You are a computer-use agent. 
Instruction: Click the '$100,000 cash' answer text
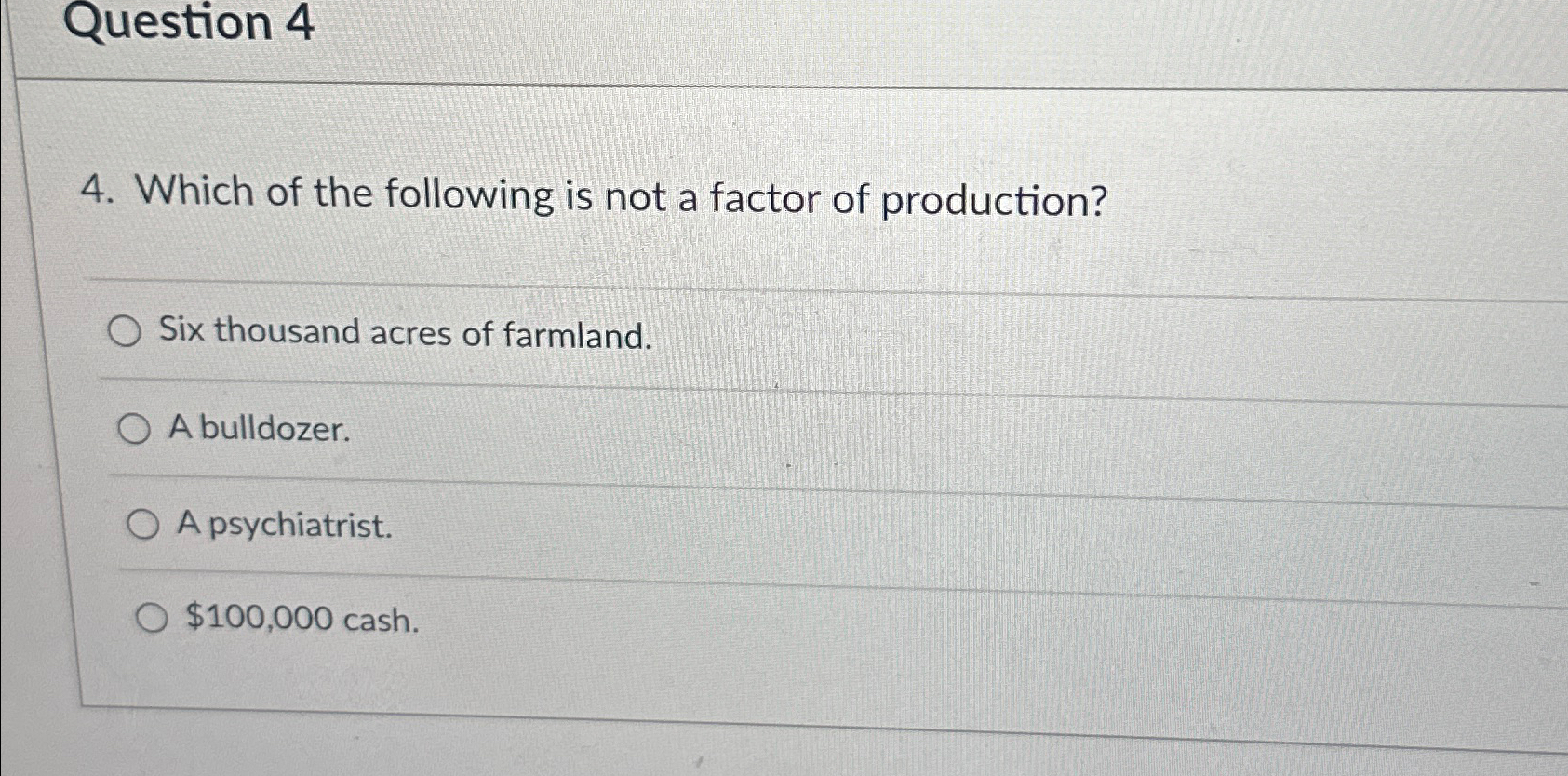point(300,620)
